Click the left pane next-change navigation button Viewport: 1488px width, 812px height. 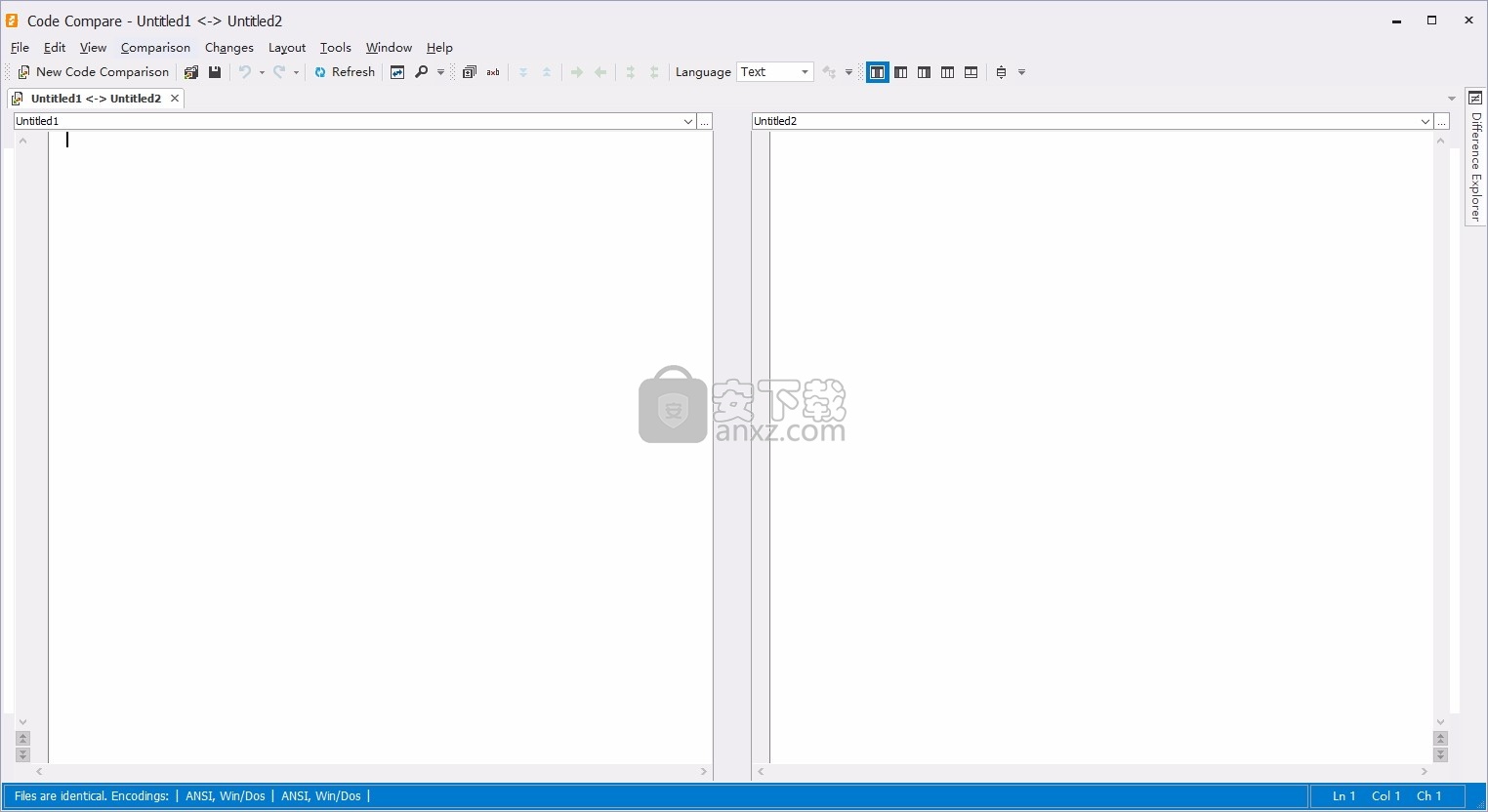tap(23, 754)
